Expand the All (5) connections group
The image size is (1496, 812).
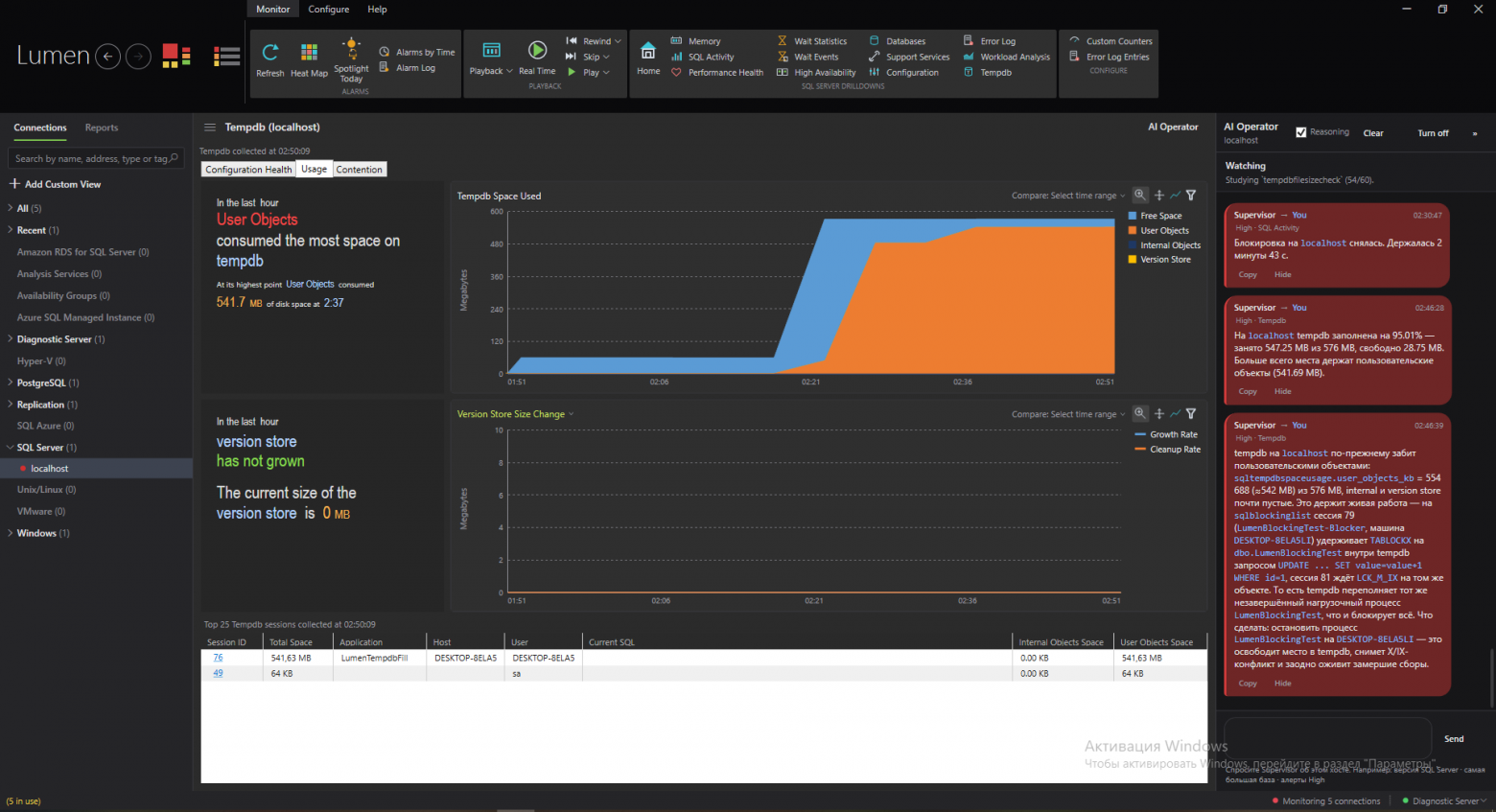[x=11, y=208]
